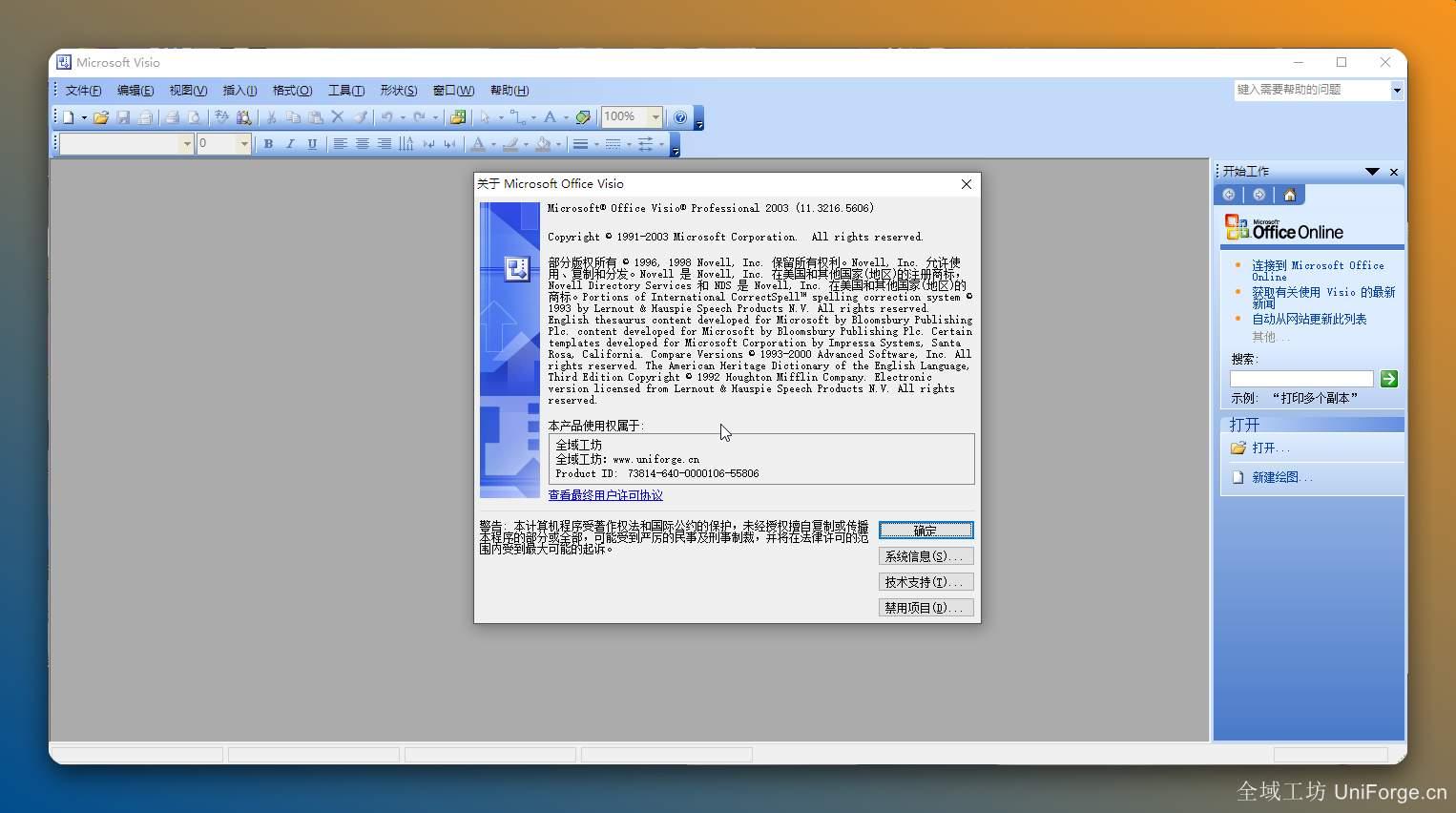Click the Open folder toolbar icon

[100, 117]
